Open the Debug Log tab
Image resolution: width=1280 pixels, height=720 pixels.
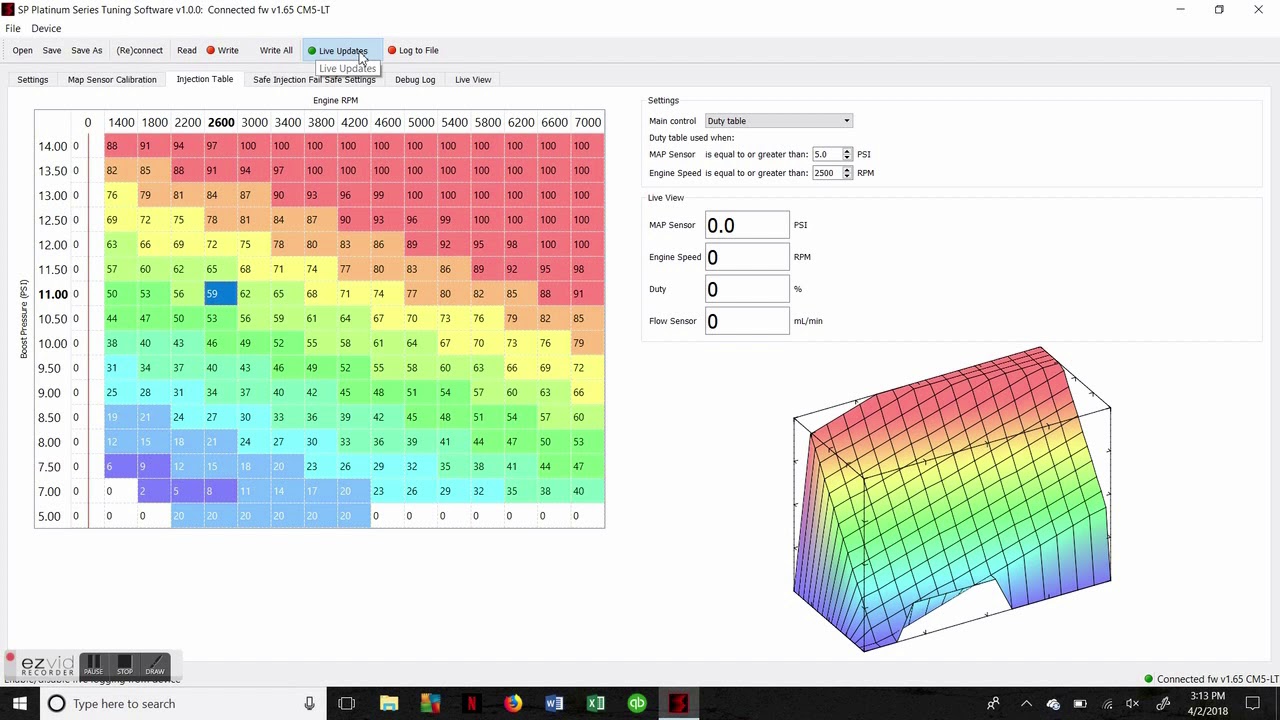[415, 79]
